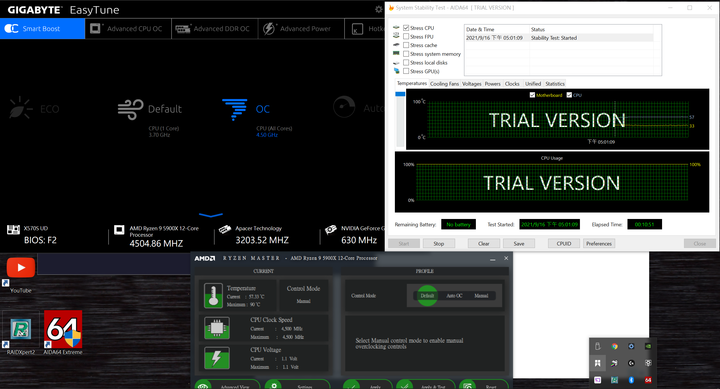Click the CPU info icon in EasyTune
The height and width of the screenshot is (389, 720).
[119, 229]
